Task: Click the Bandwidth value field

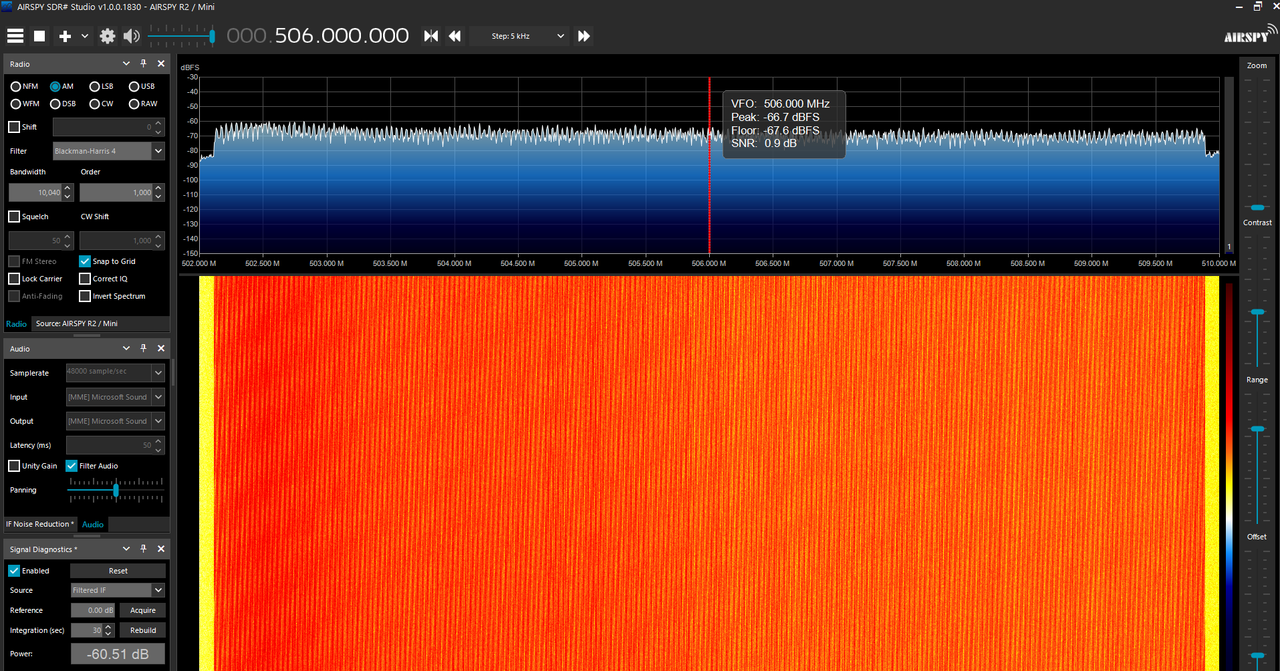Action: tap(36, 192)
